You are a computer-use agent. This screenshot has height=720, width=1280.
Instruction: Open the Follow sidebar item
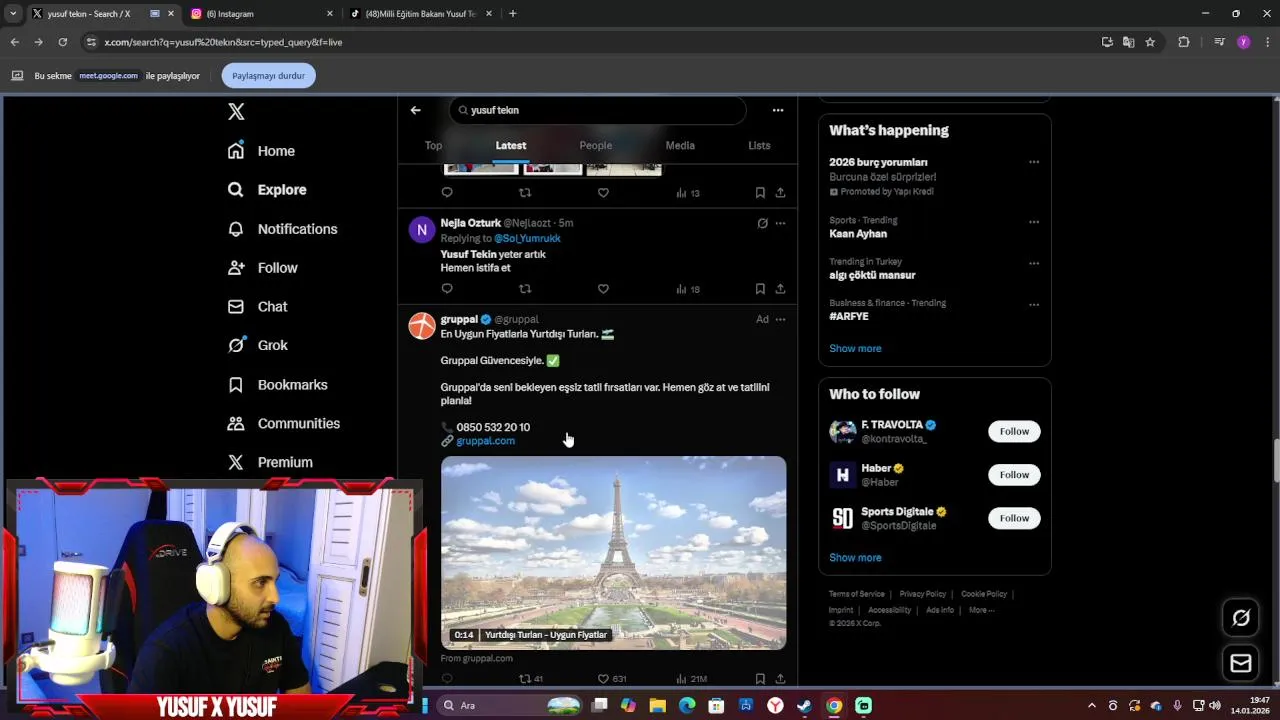(x=262, y=268)
